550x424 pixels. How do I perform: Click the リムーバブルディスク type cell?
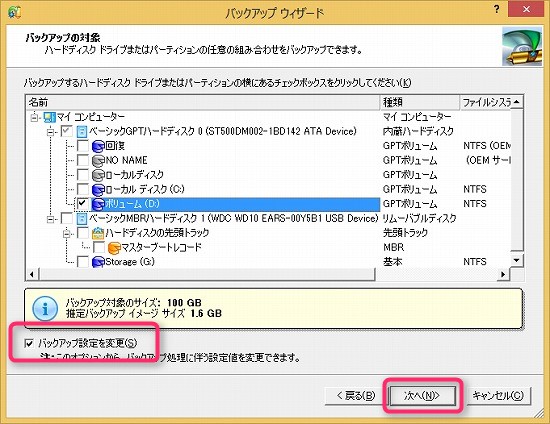[x=419, y=218]
